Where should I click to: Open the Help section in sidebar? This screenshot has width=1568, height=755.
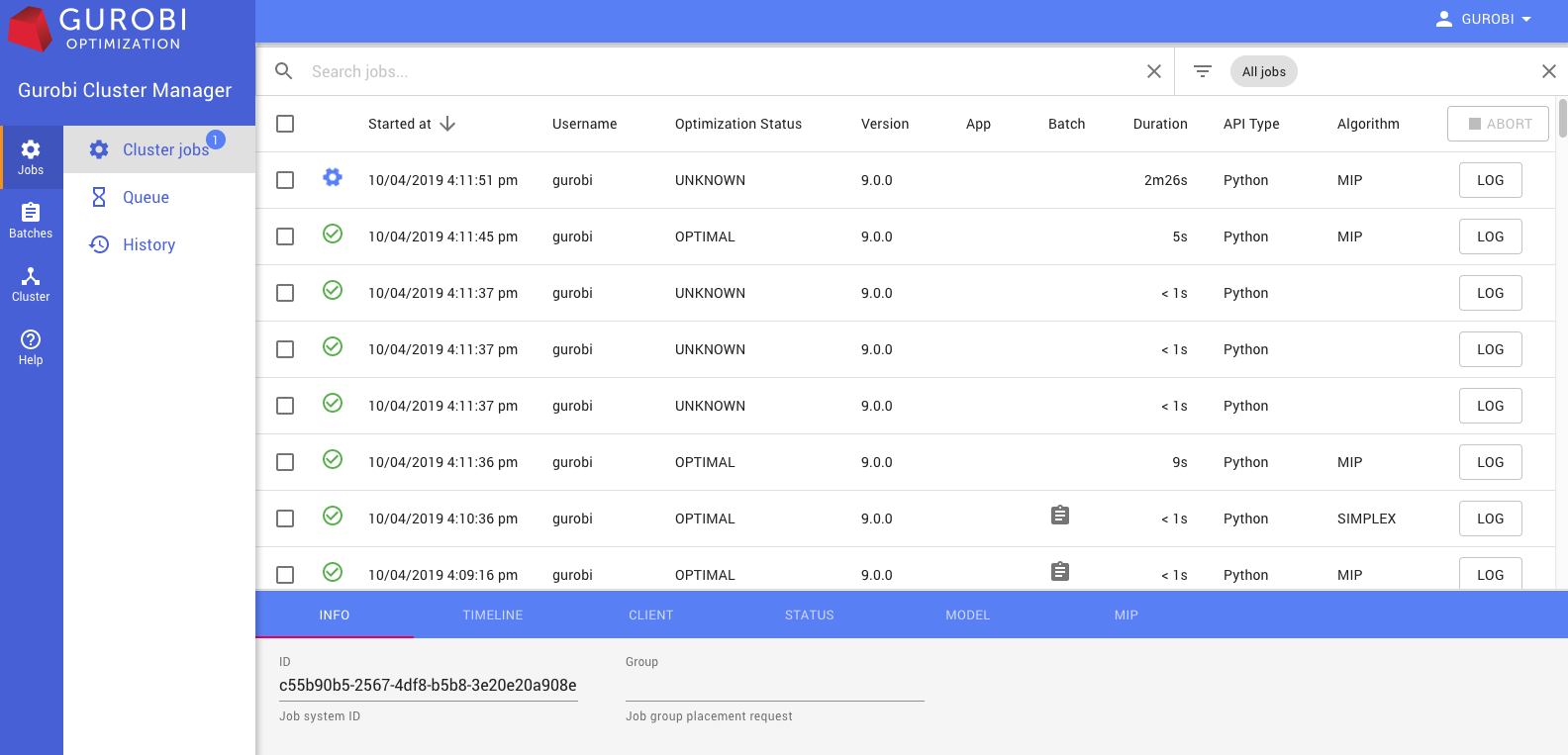tap(31, 347)
